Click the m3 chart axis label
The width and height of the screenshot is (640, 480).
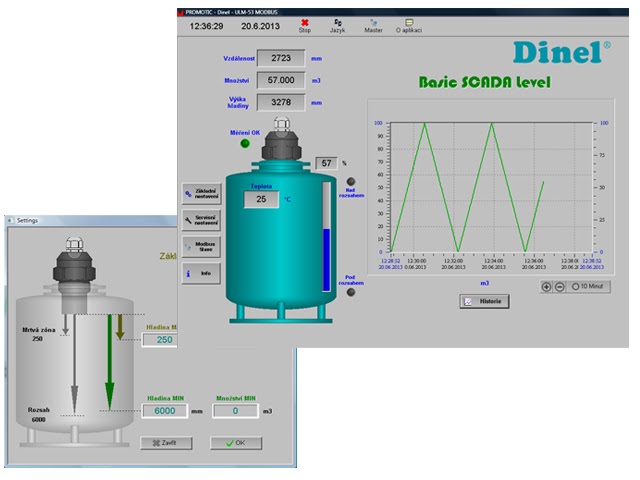pyautogui.click(x=484, y=283)
